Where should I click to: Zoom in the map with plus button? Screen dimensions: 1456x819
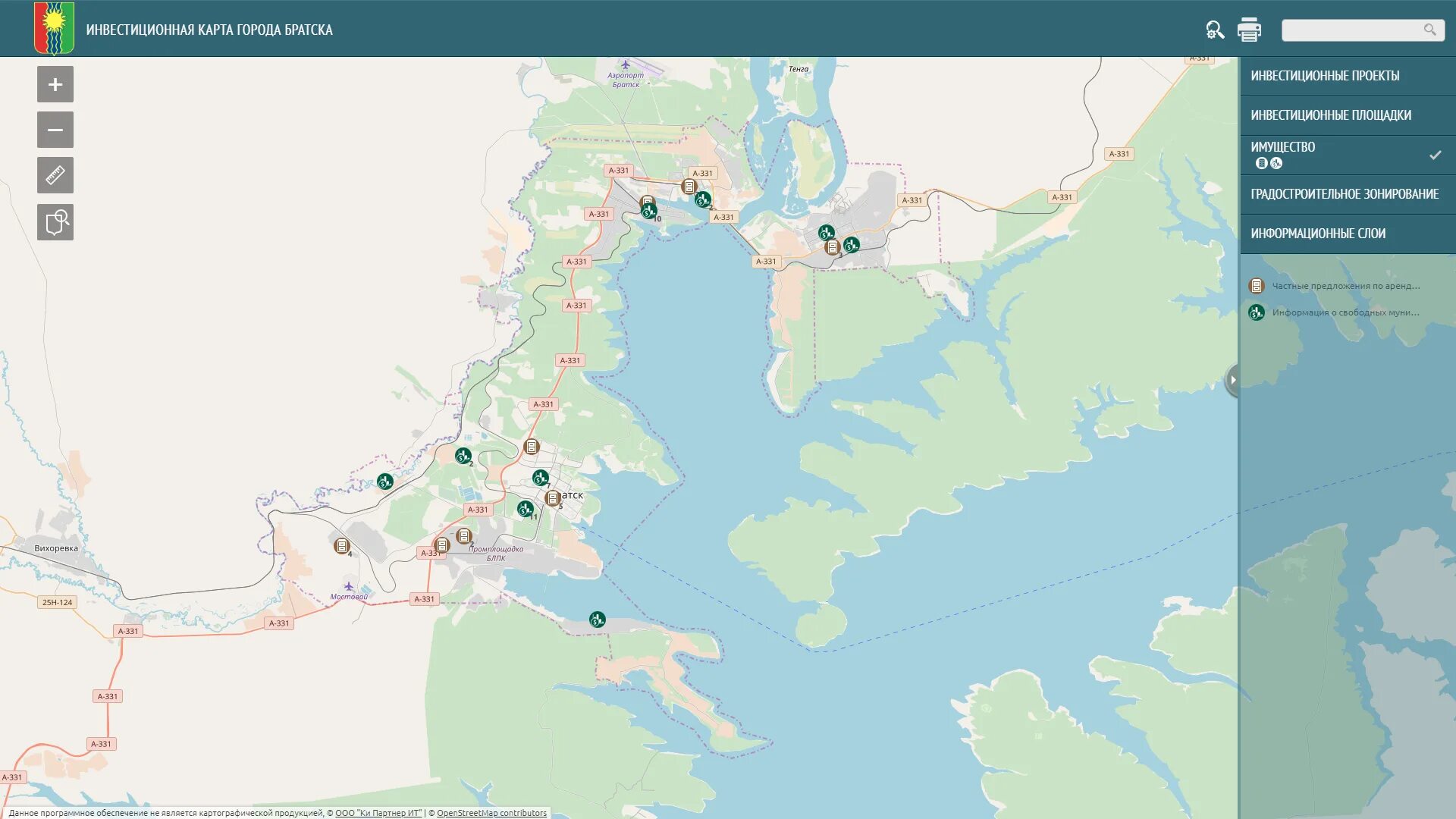pos(55,84)
